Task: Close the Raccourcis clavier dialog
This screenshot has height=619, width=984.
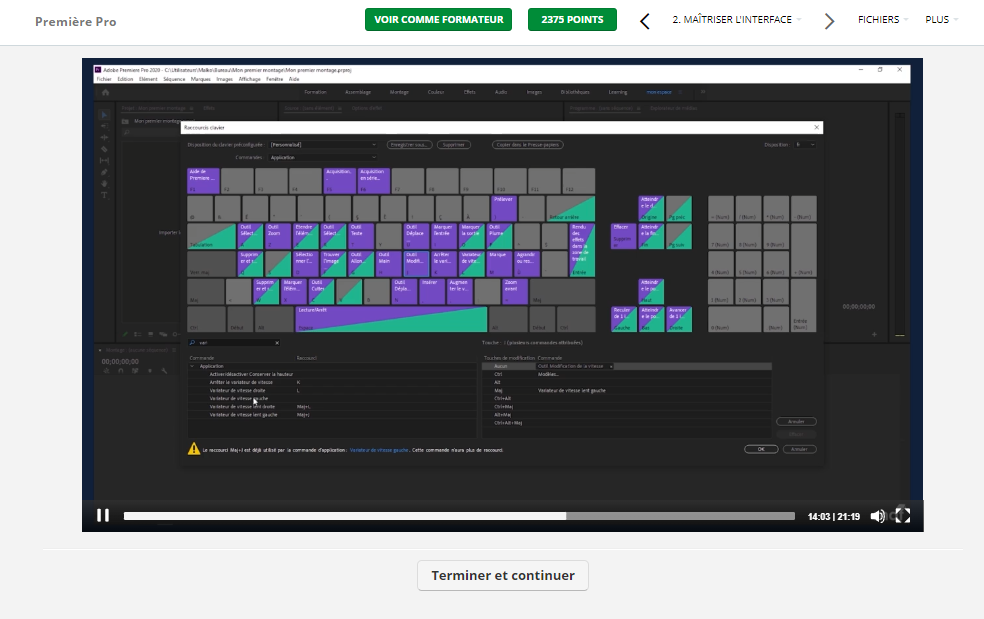Action: 816,127
